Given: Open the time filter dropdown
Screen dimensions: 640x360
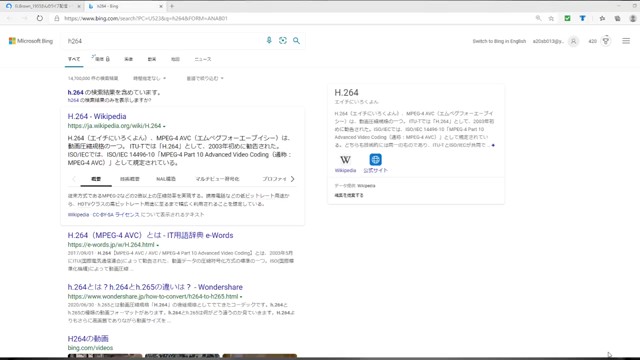Looking at the screenshot, I should click(x=149, y=78).
